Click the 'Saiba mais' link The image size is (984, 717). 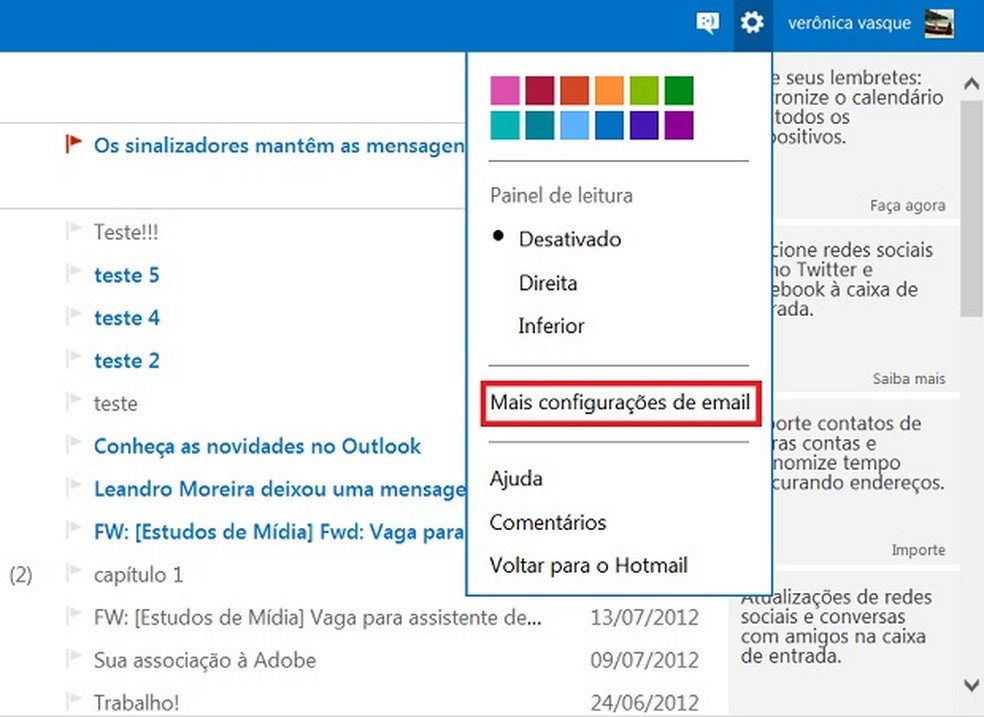[909, 378]
